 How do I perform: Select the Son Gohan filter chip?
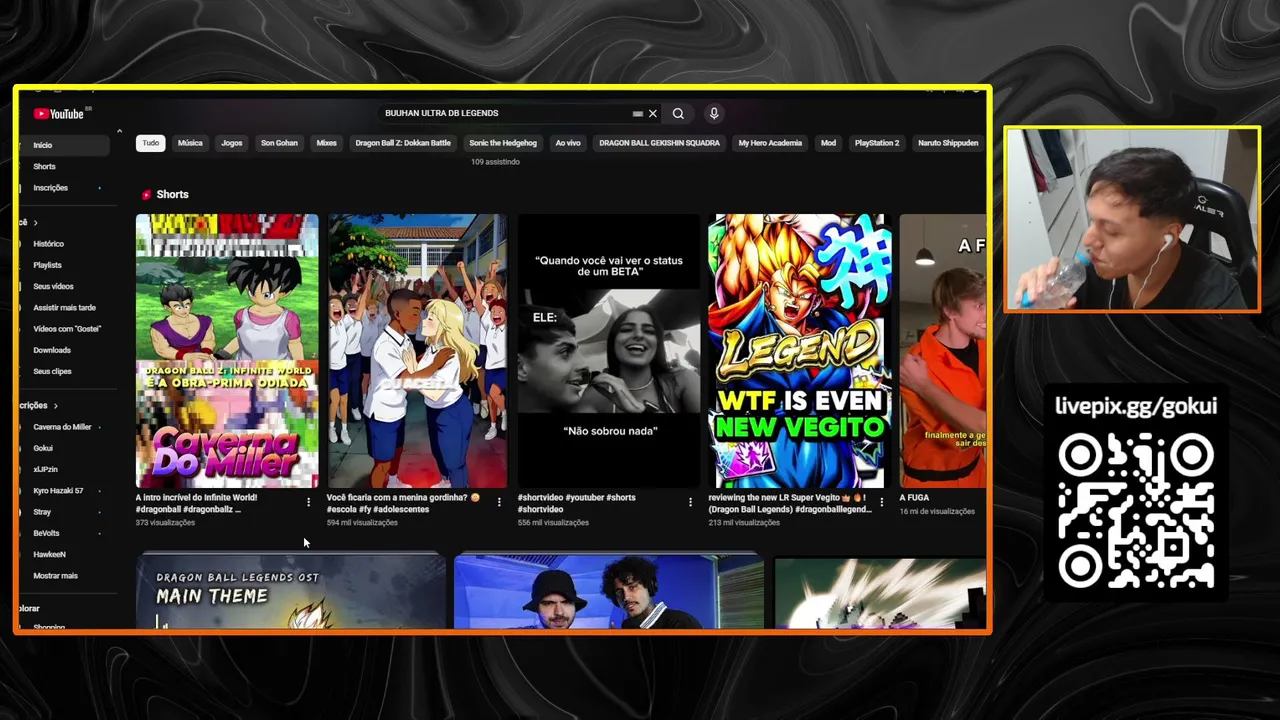click(279, 143)
